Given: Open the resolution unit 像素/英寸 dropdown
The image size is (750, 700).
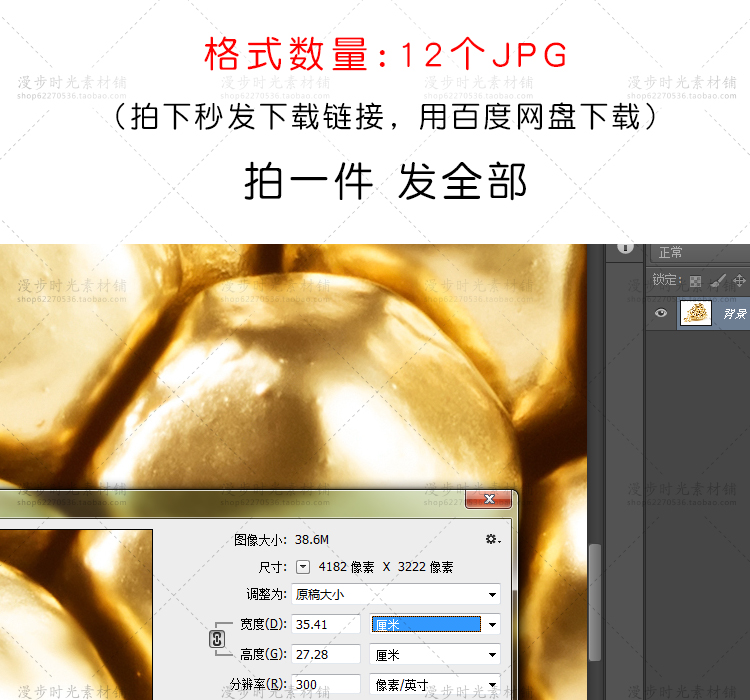Looking at the screenshot, I should (435, 685).
